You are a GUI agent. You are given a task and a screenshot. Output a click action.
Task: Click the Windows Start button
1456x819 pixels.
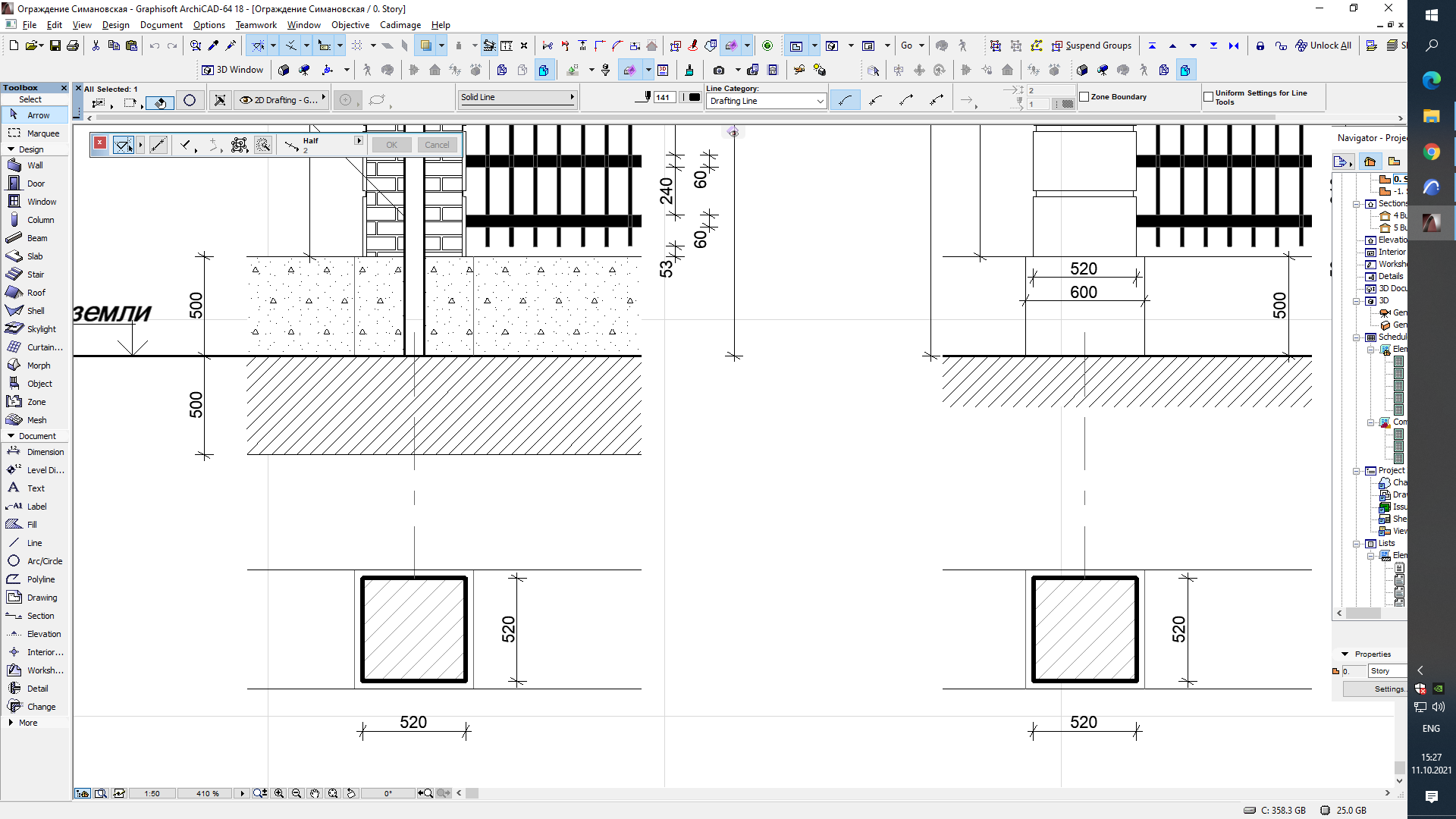[1431, 14]
